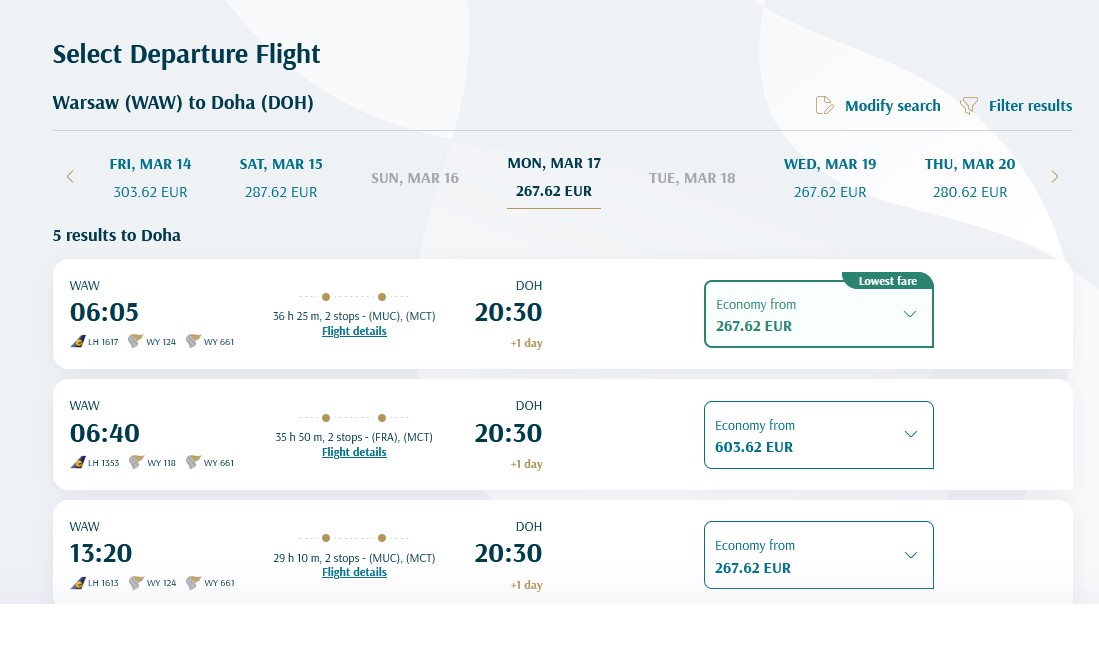Click the Lufthansa logo beside LH 1617
This screenshot has height=661, width=1099.
pyautogui.click(x=78, y=341)
